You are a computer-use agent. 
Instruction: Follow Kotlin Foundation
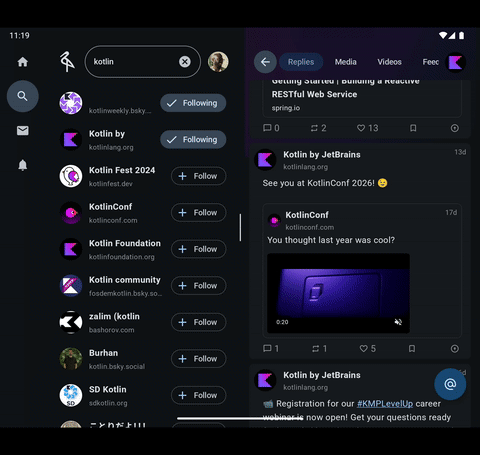click(x=199, y=249)
